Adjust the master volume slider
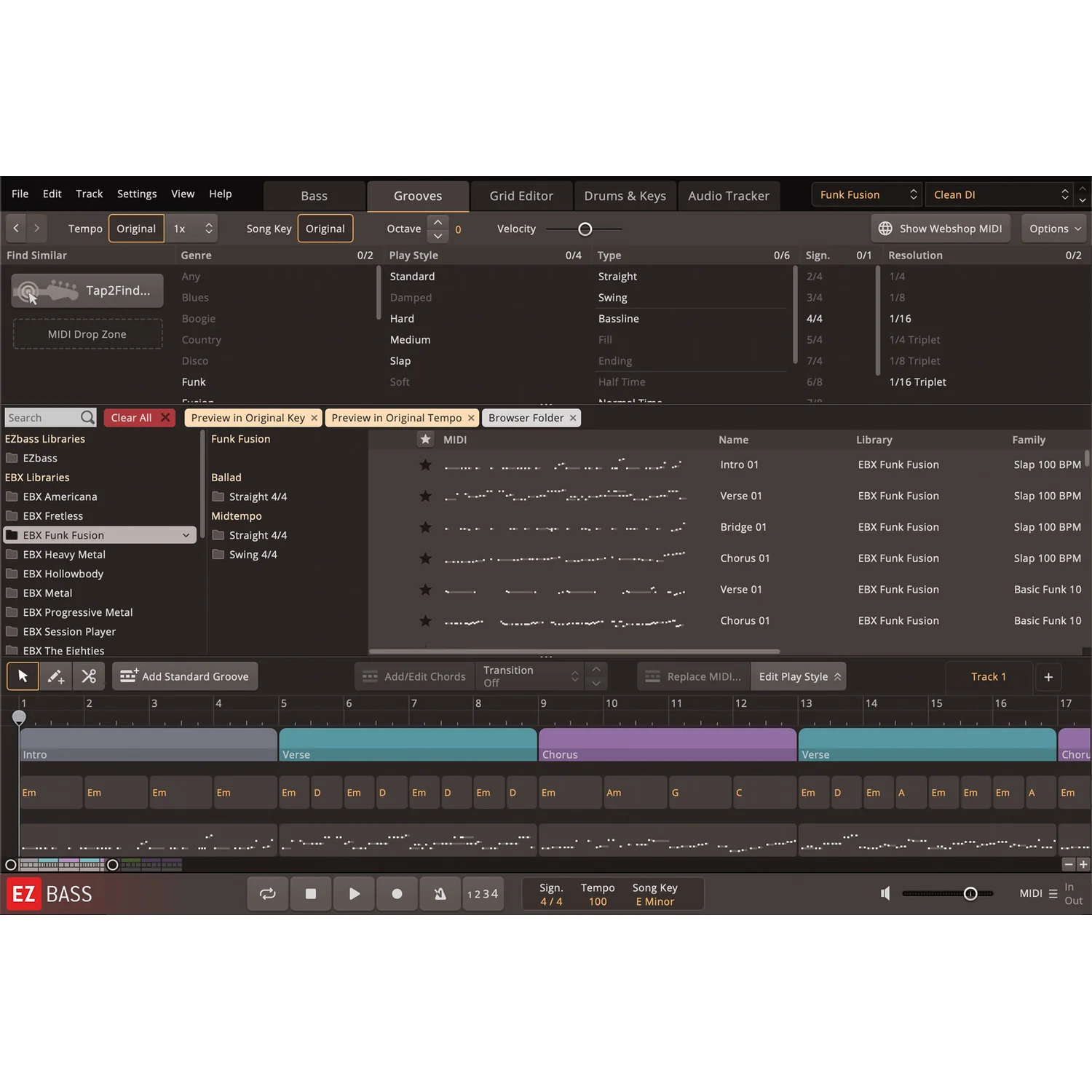 [970, 894]
